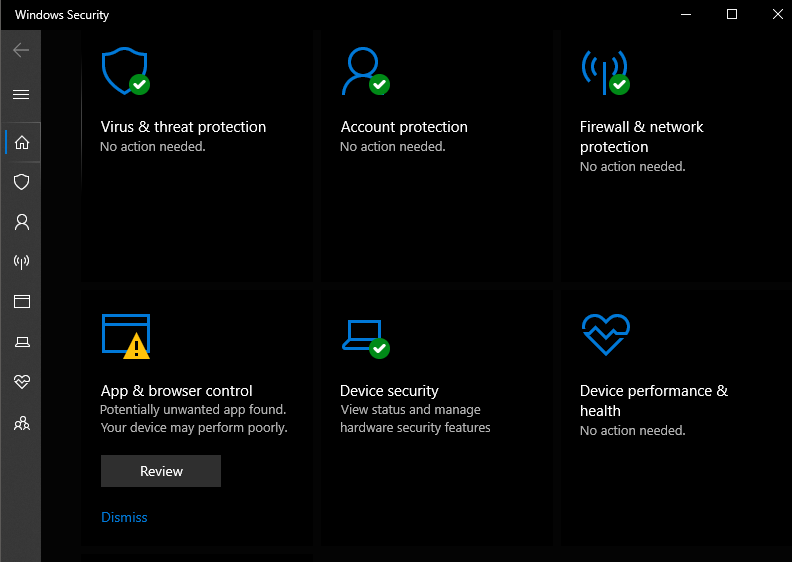
Task: Open Virus & threat protection shield sidebar icon
Action: click(x=21, y=182)
